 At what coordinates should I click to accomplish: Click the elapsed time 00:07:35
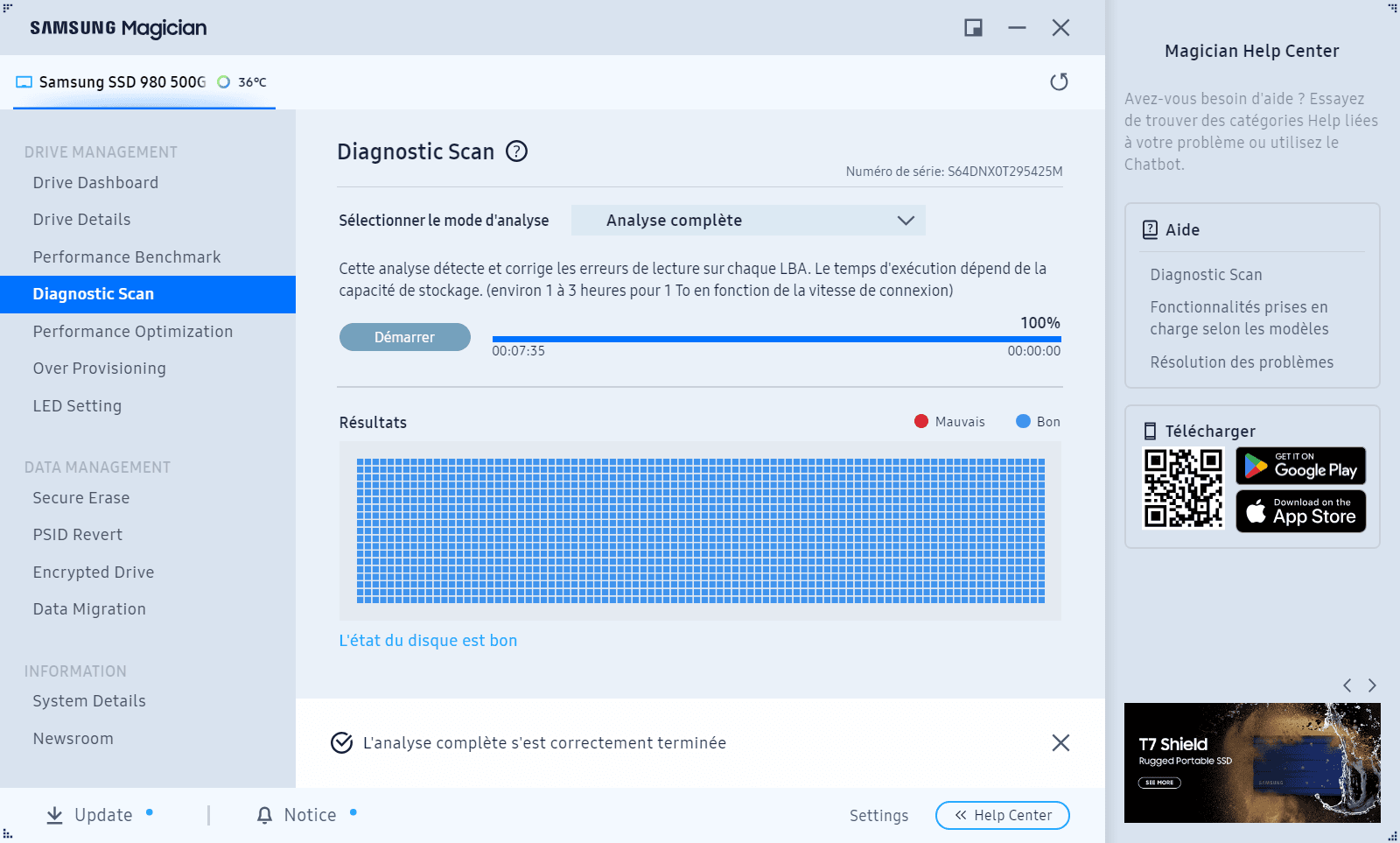point(518,351)
